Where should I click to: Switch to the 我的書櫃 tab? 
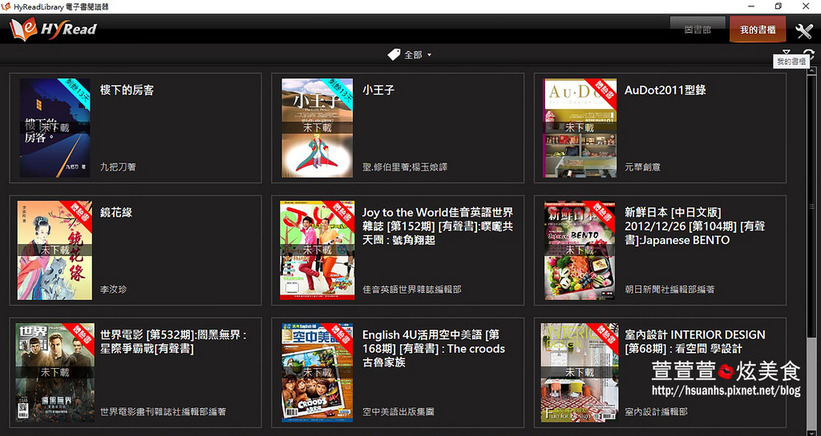pos(757,30)
